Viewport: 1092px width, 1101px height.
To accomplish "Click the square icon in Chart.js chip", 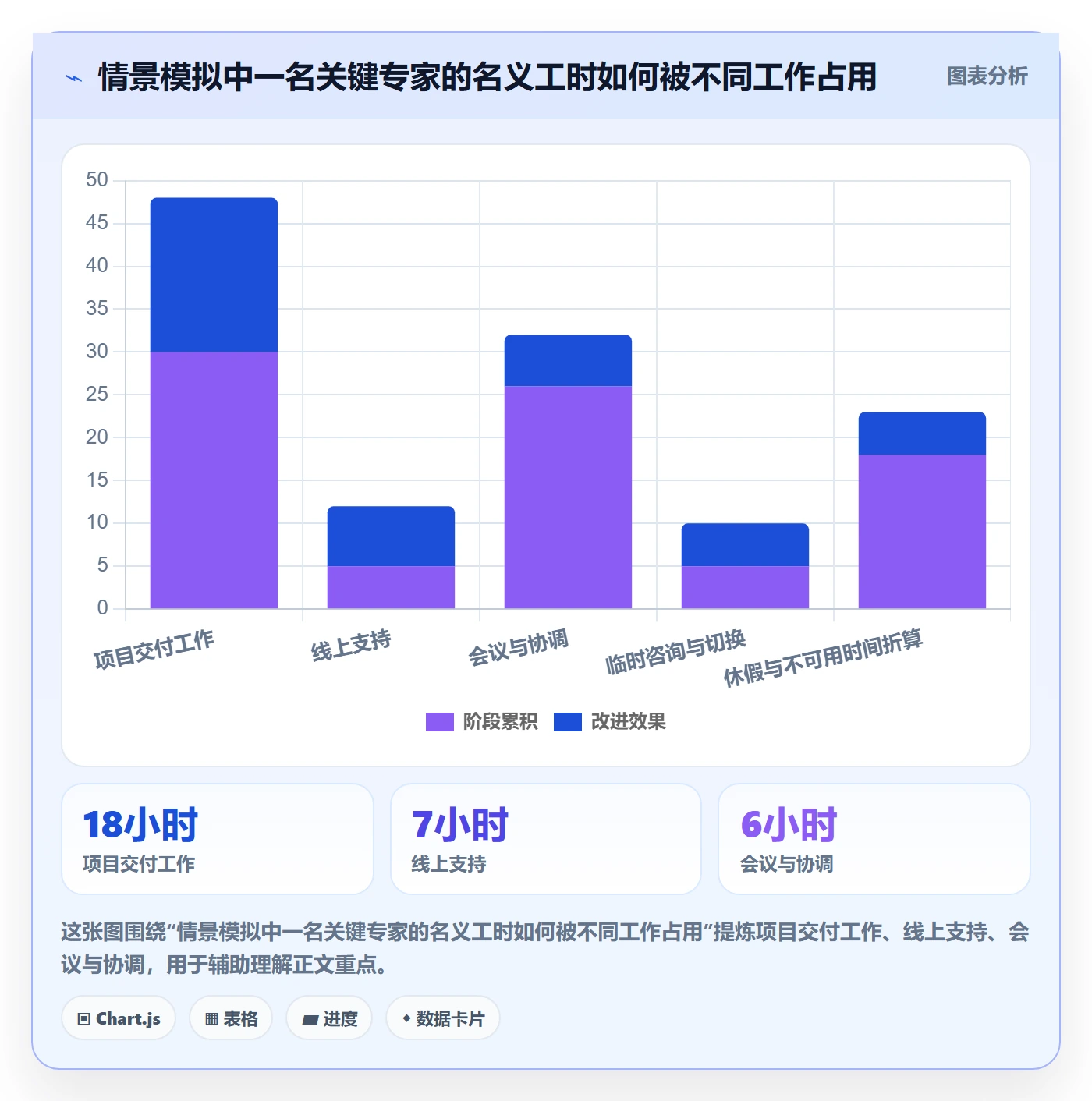I will click(84, 1018).
